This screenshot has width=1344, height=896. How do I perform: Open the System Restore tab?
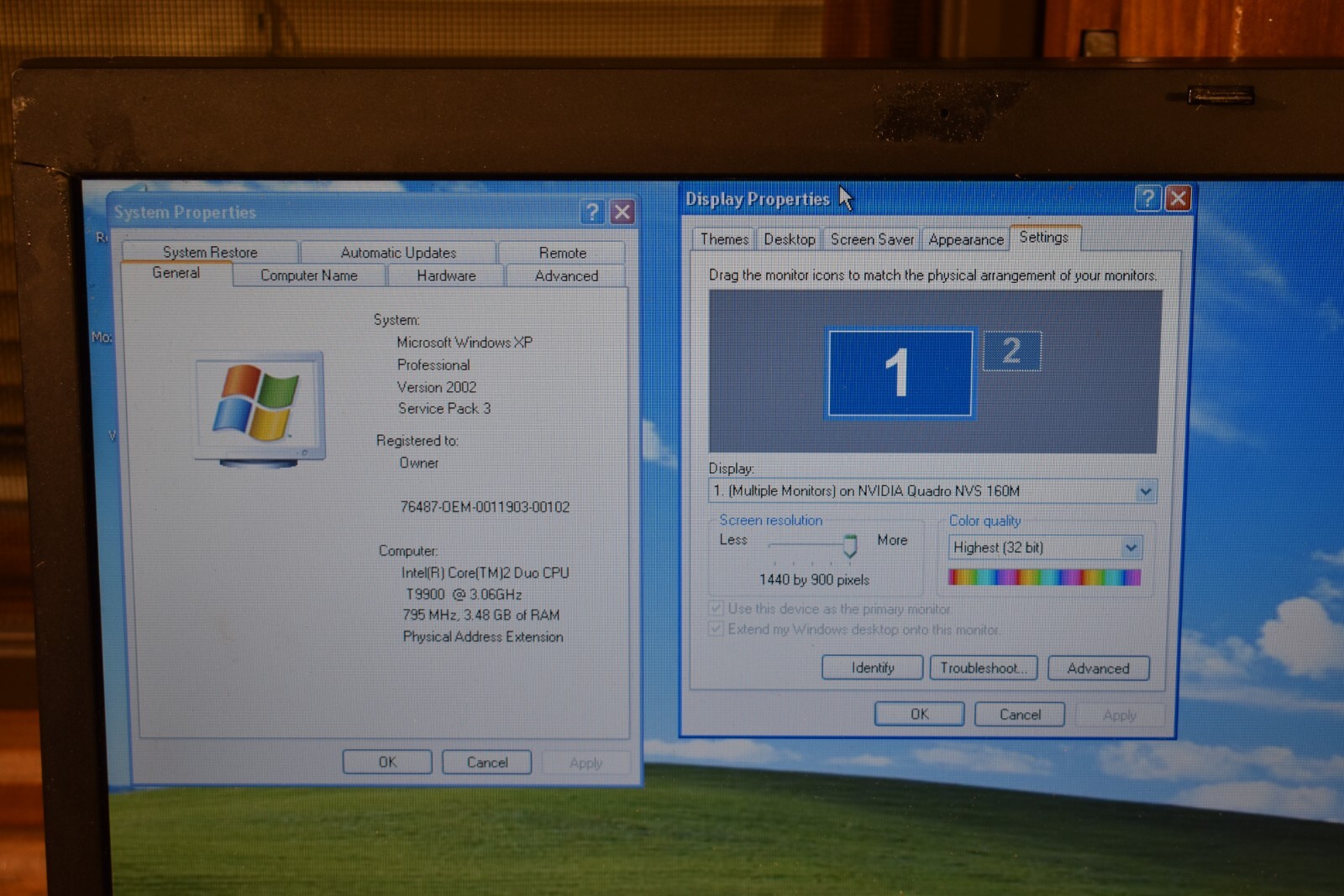(210, 252)
